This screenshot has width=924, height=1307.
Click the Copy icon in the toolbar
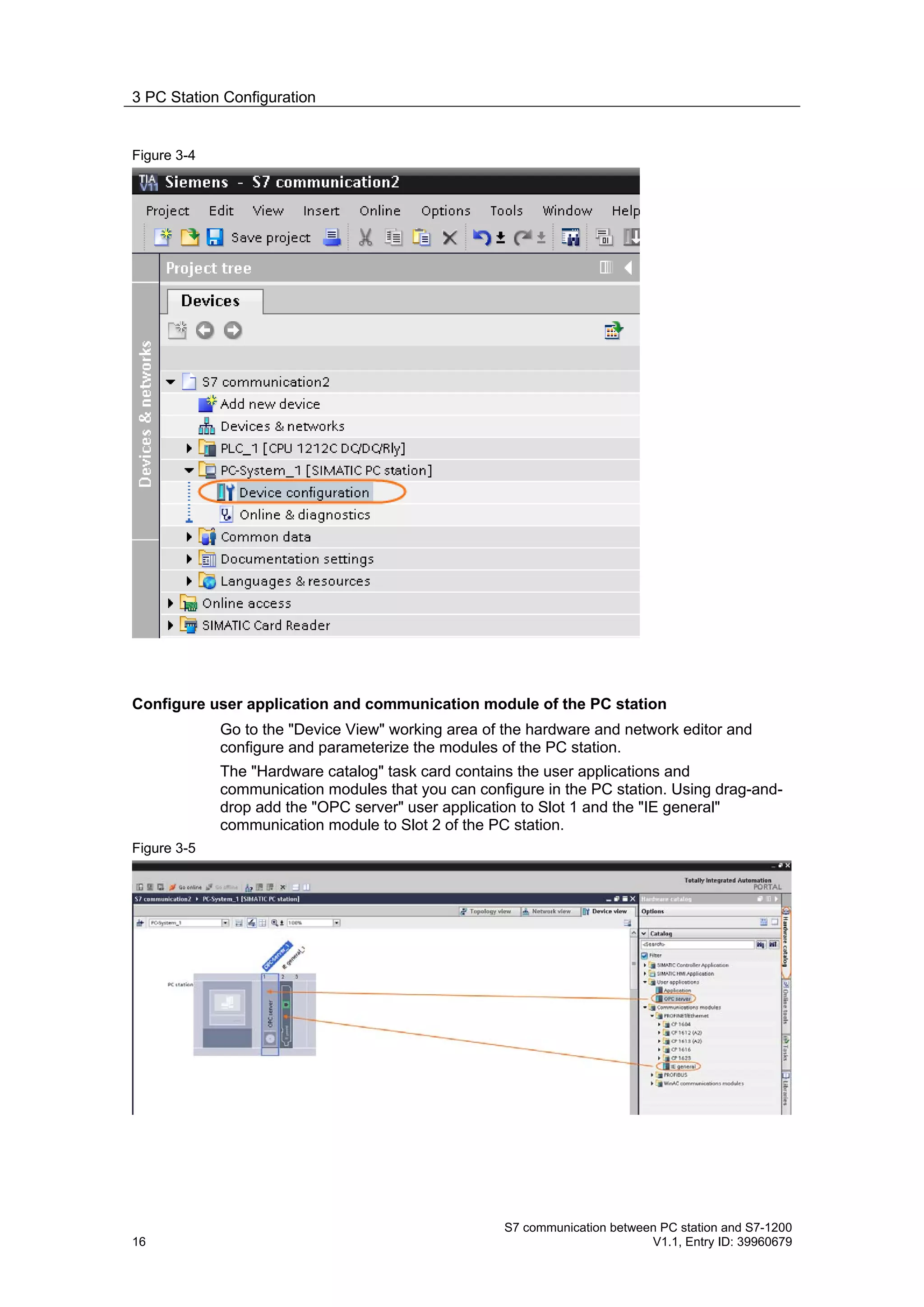pyautogui.click(x=393, y=237)
